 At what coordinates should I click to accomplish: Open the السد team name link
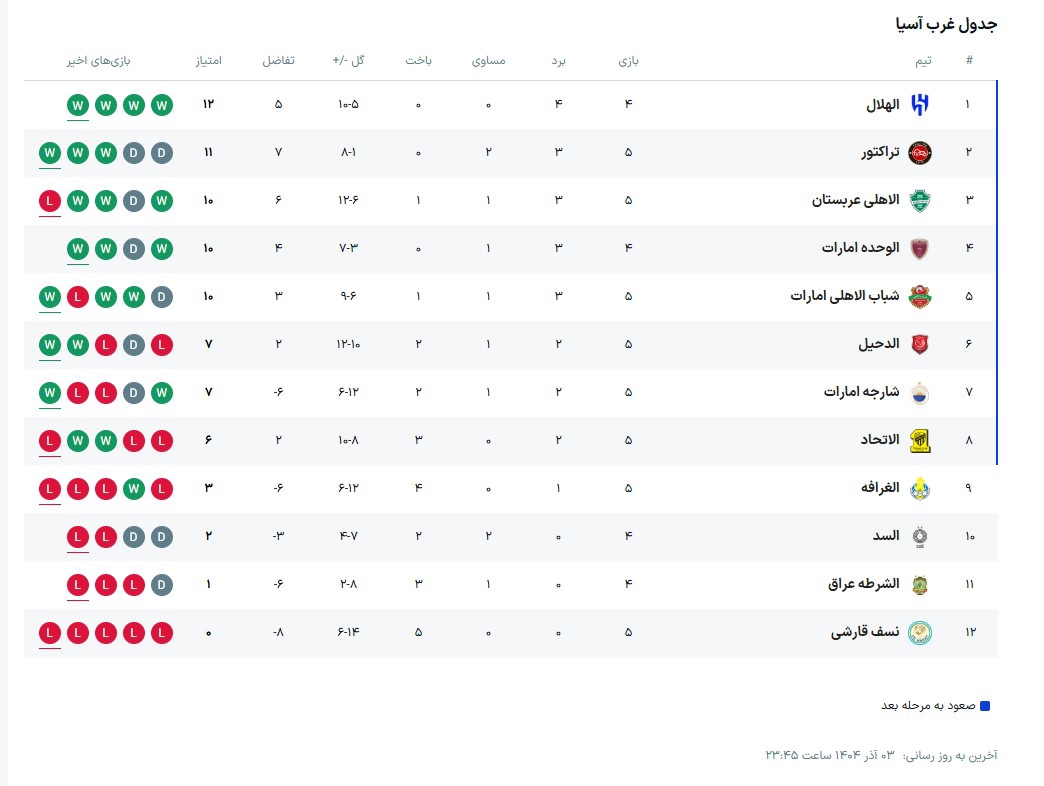click(885, 536)
